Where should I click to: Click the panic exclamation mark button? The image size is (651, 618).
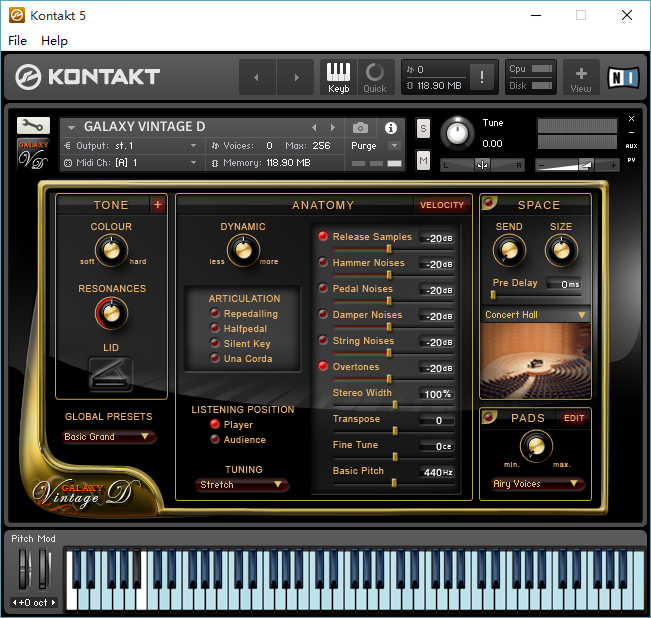click(x=482, y=77)
